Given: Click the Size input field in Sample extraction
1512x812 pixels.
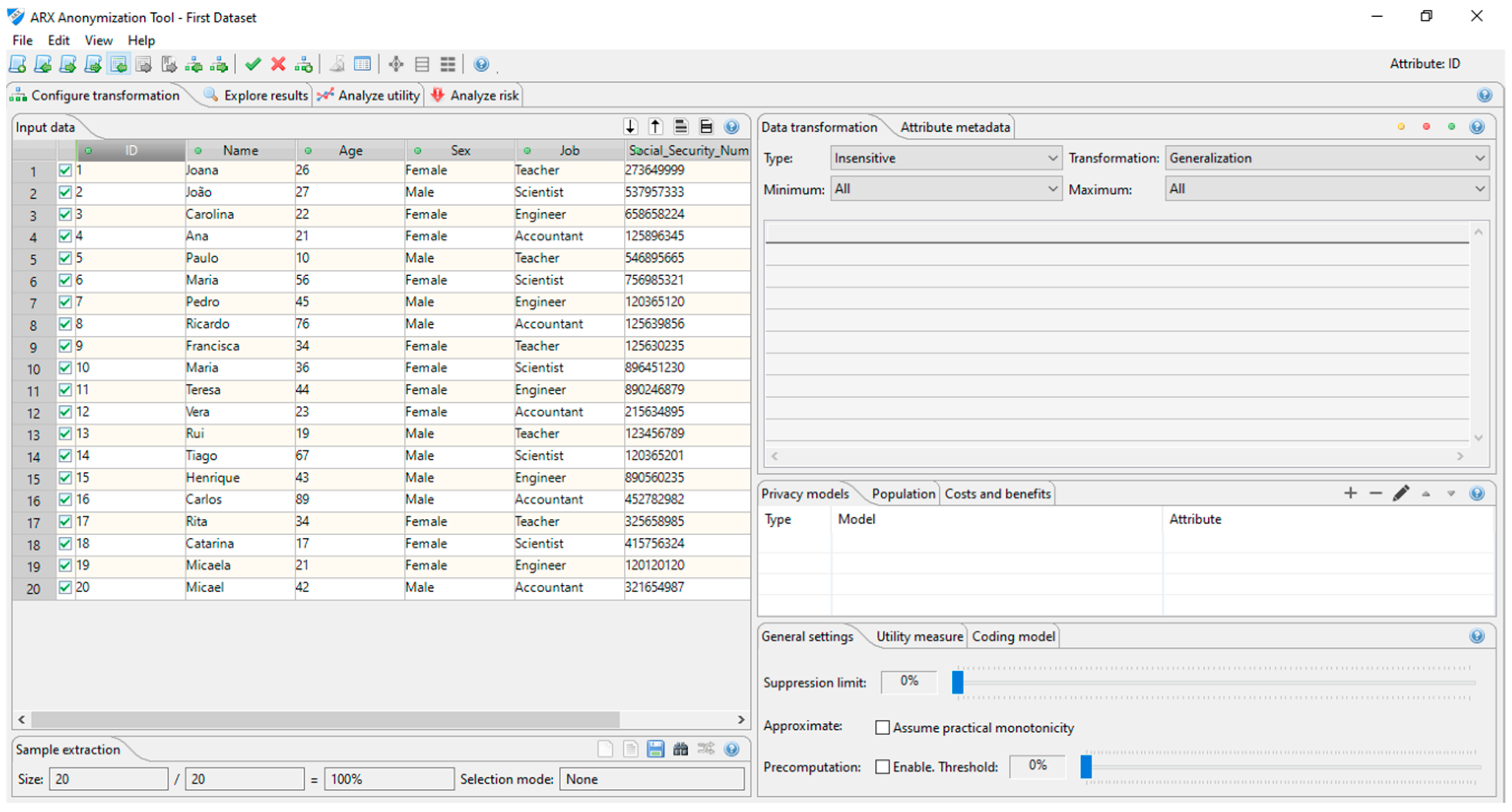Looking at the screenshot, I should click(x=108, y=779).
